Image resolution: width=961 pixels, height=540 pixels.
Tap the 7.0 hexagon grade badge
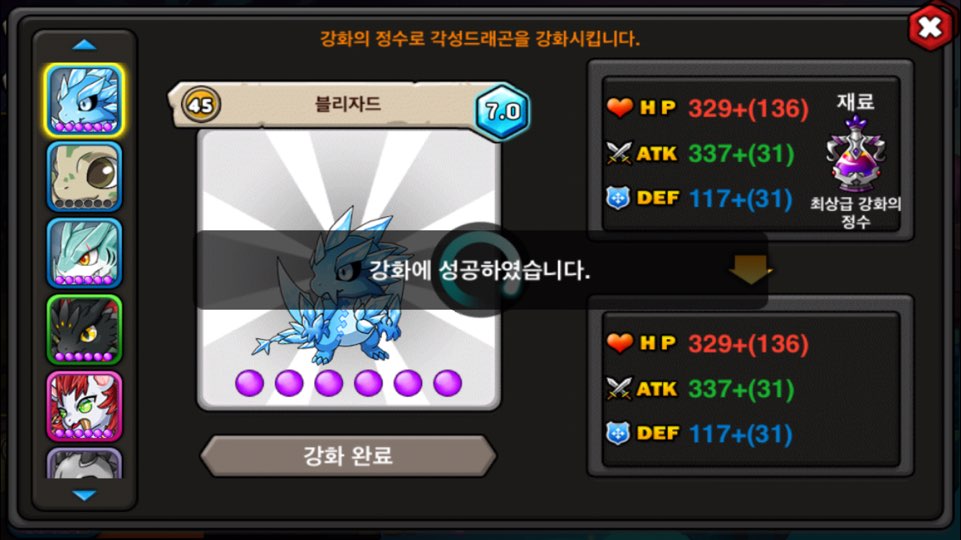pyautogui.click(x=503, y=111)
